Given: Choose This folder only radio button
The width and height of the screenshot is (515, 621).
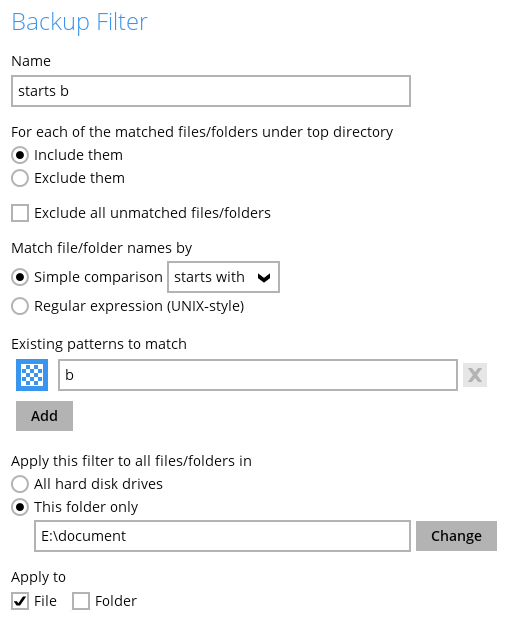Looking at the screenshot, I should point(20,507).
